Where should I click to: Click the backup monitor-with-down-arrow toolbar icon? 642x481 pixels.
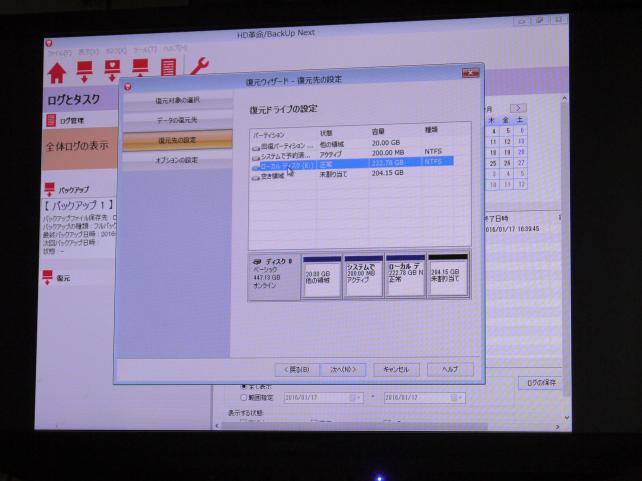(x=85, y=71)
